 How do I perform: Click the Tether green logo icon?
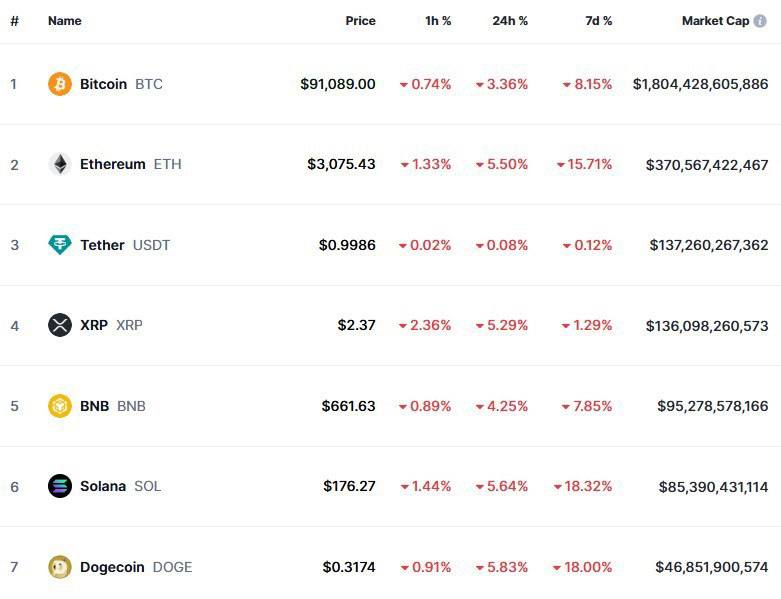(x=60, y=244)
